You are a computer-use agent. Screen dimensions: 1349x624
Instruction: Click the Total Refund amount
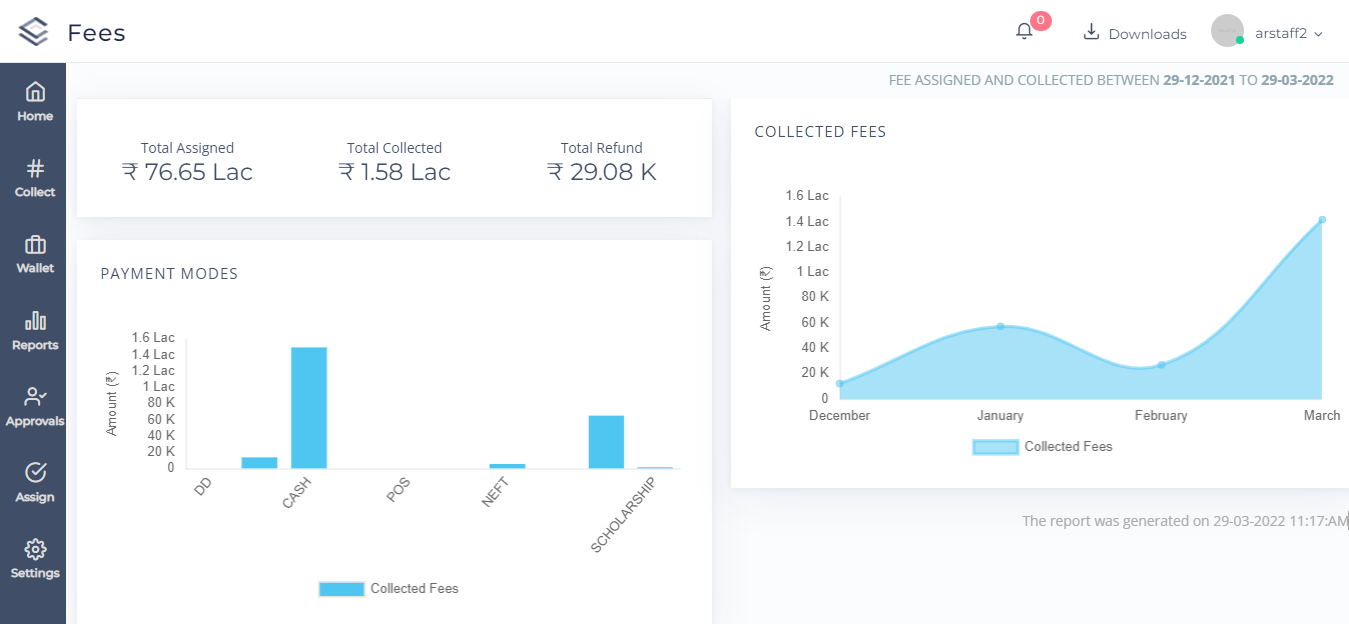[x=602, y=170]
